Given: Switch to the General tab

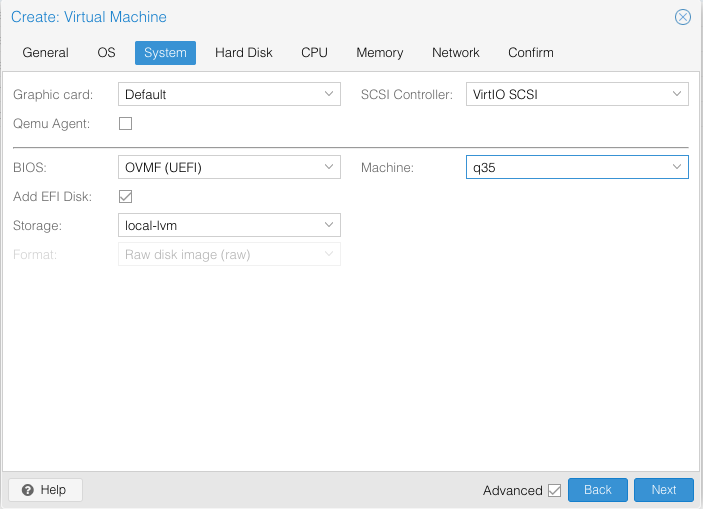Looking at the screenshot, I should click(x=45, y=53).
